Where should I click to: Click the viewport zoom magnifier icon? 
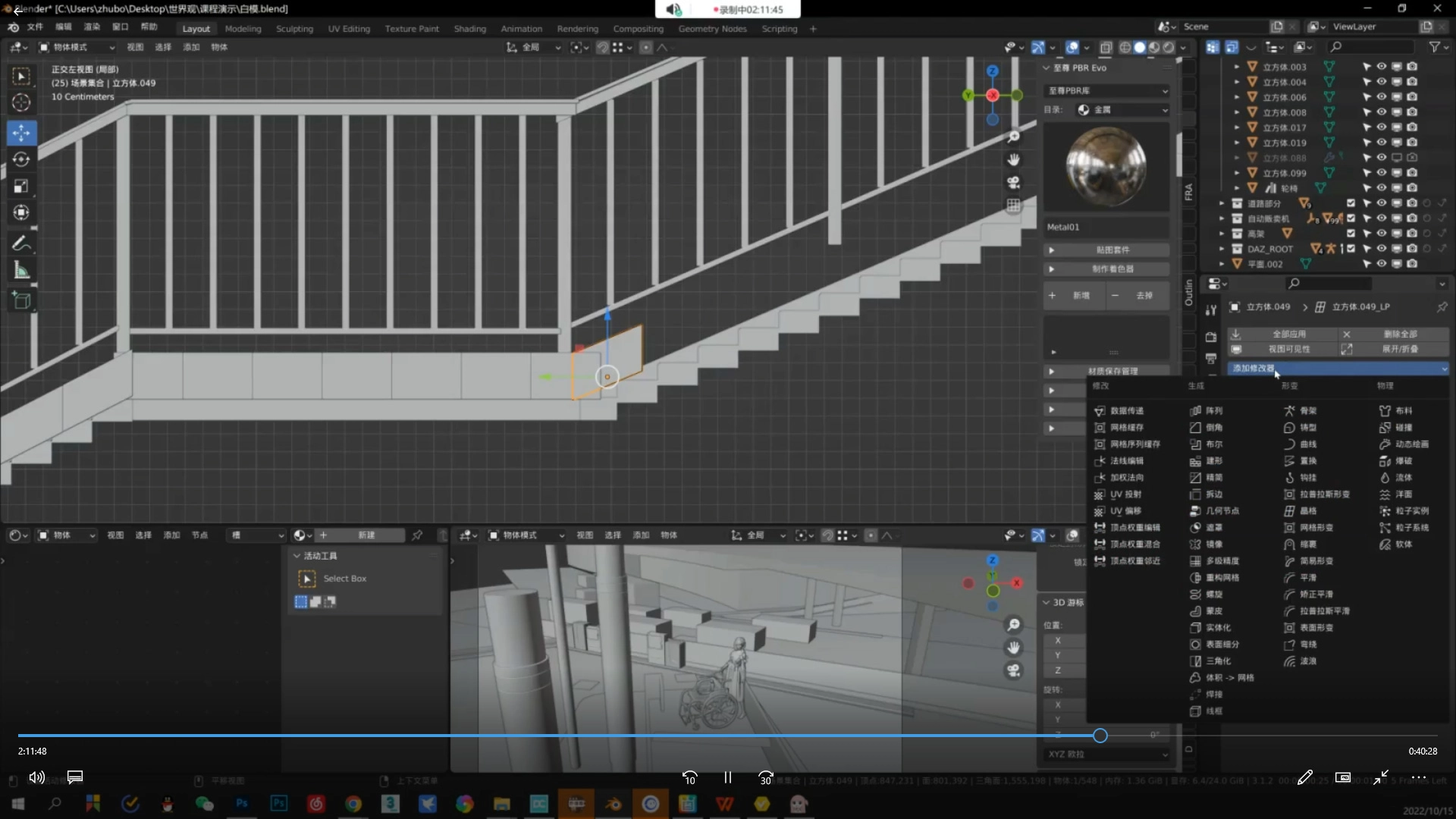pos(1013,137)
